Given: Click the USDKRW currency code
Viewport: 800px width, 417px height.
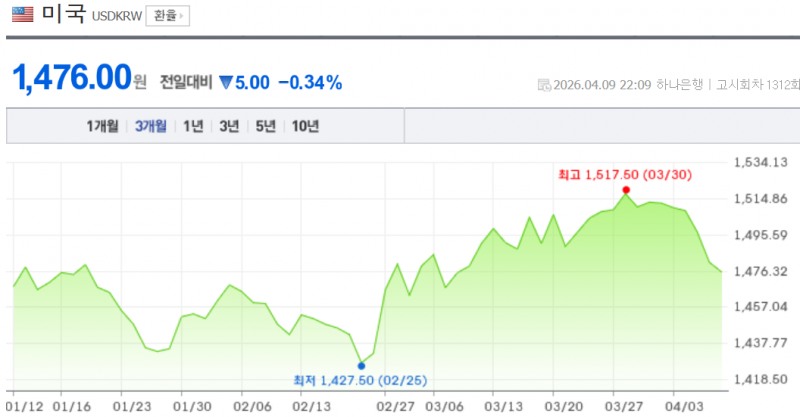Looking at the screenshot, I should tap(116, 17).
